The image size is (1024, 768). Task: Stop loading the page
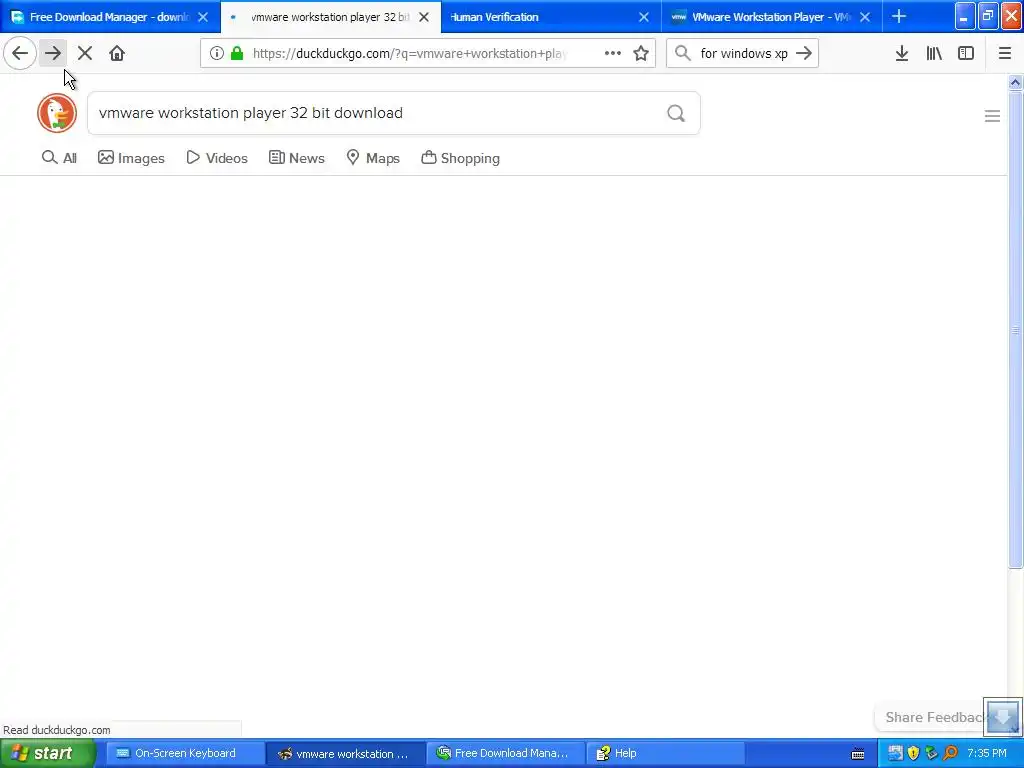pyautogui.click(x=85, y=53)
